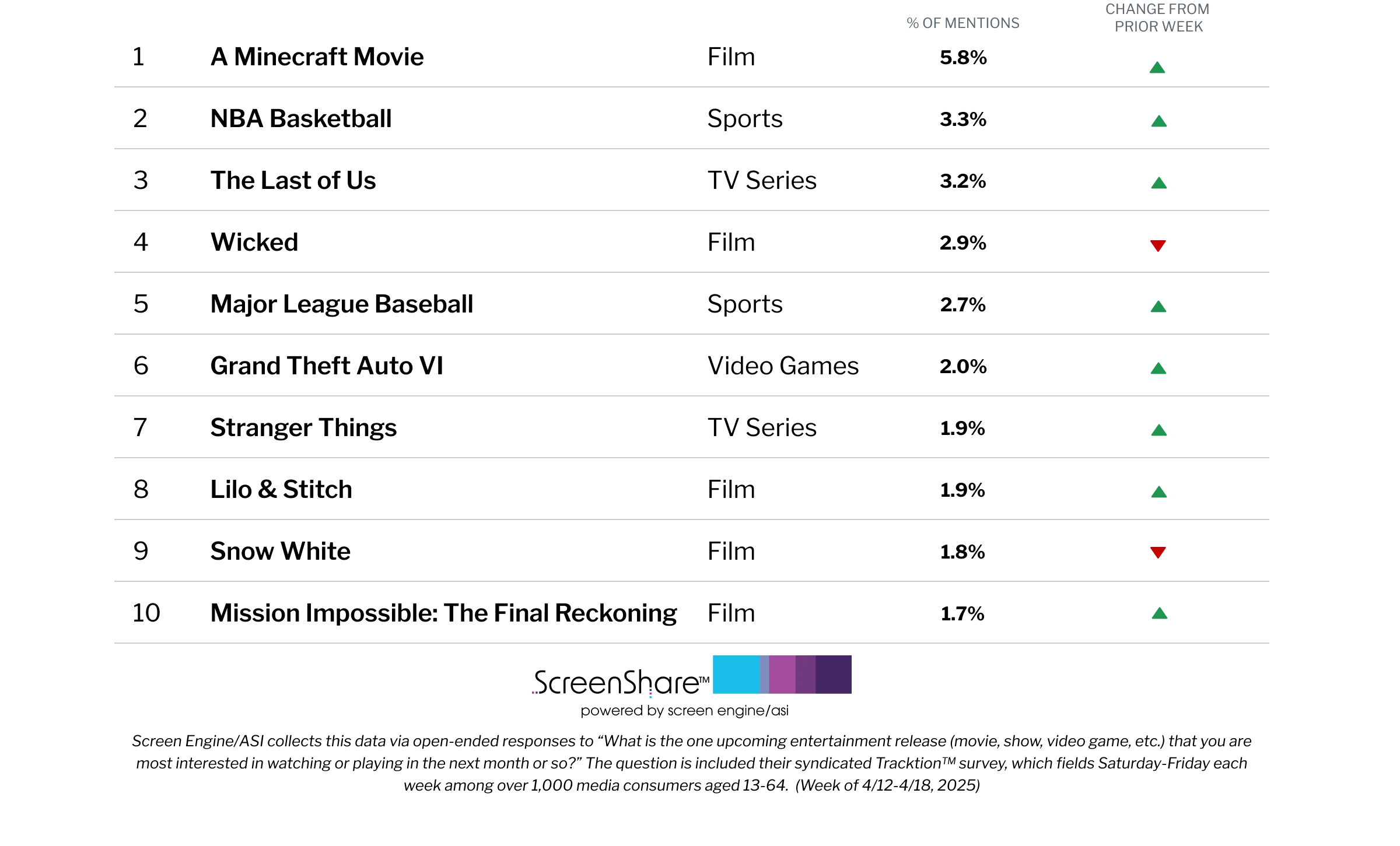Image resolution: width=1400 pixels, height=846 pixels.
Task: Select the title 'Major League Baseball'
Action: coord(342,304)
